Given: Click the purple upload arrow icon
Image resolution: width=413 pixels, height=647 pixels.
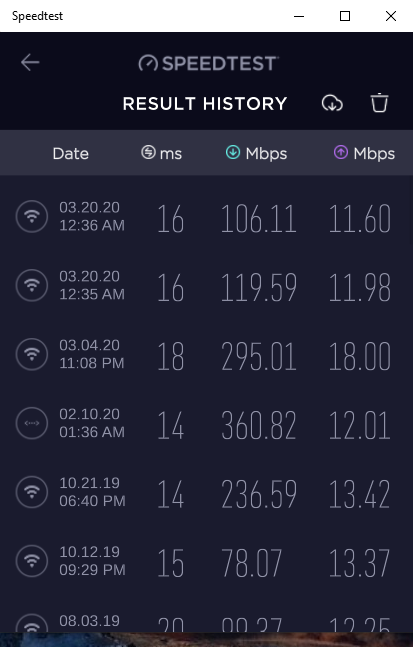Looking at the screenshot, I should click(341, 152).
